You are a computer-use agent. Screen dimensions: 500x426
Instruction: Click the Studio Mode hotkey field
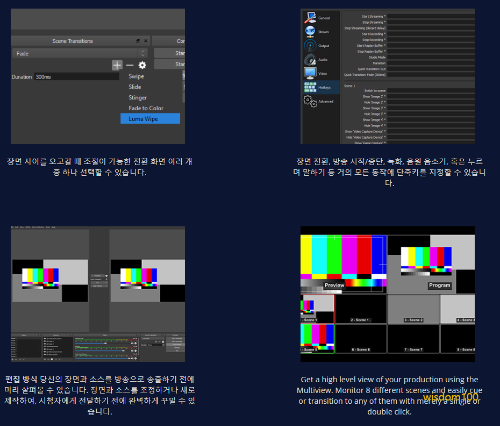pyautogui.click(x=431, y=57)
